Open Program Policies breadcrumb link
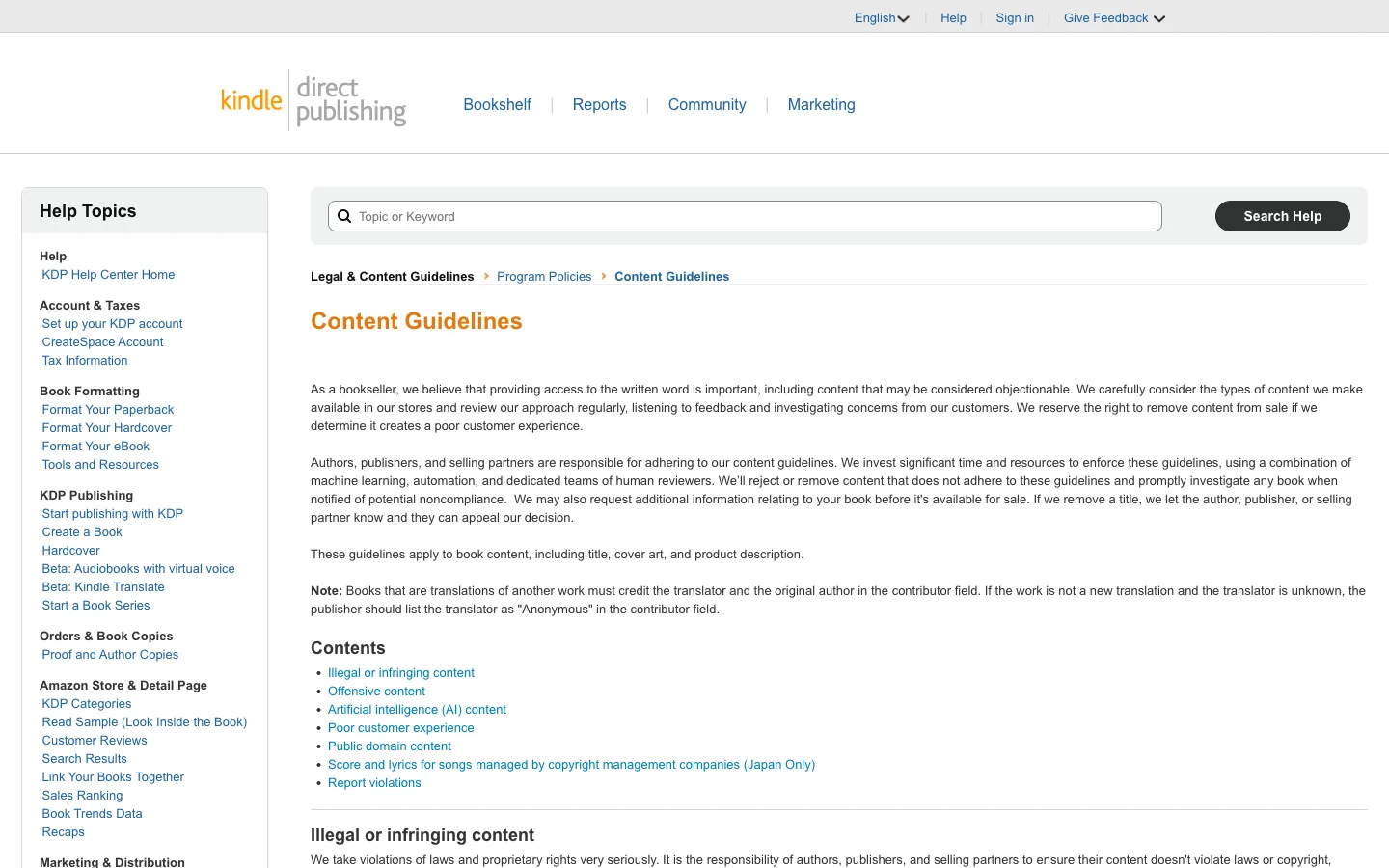This screenshot has height=868, width=1389. coord(544,276)
